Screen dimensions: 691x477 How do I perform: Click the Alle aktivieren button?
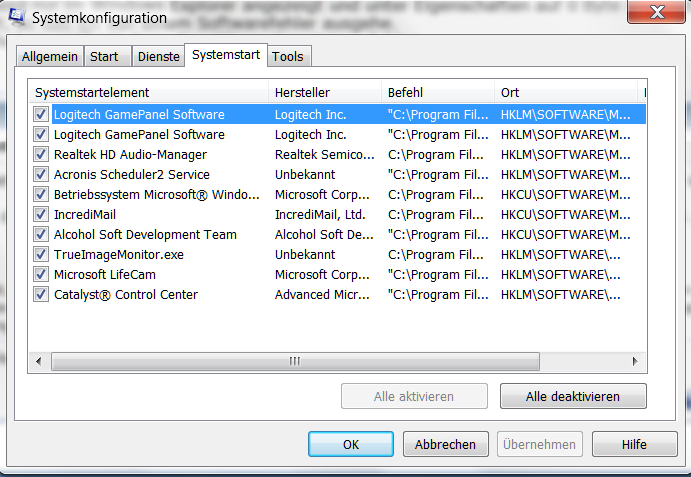[414, 396]
